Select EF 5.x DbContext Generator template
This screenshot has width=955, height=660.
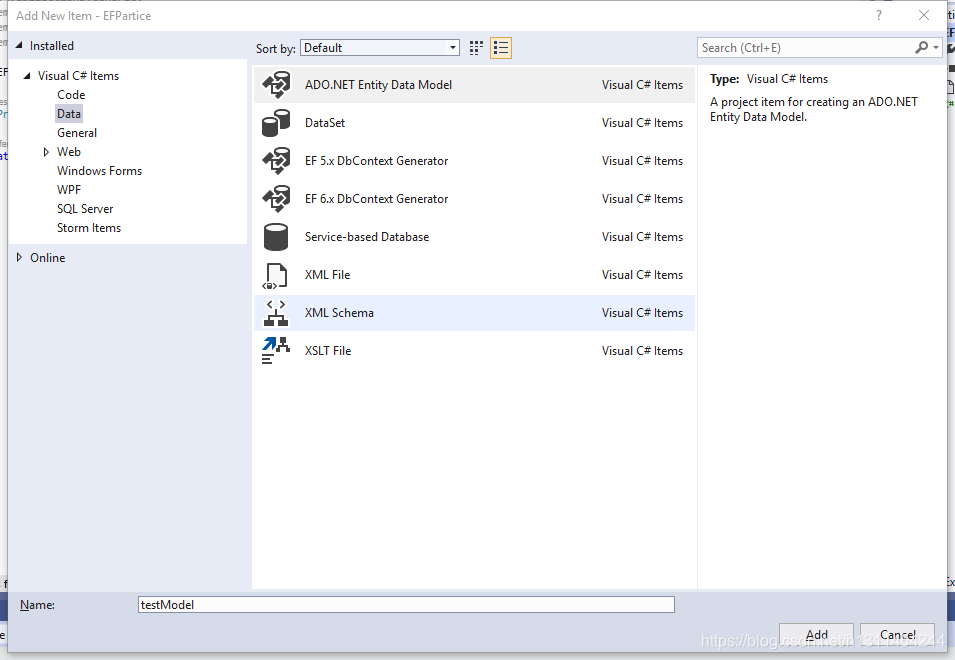click(x=474, y=161)
